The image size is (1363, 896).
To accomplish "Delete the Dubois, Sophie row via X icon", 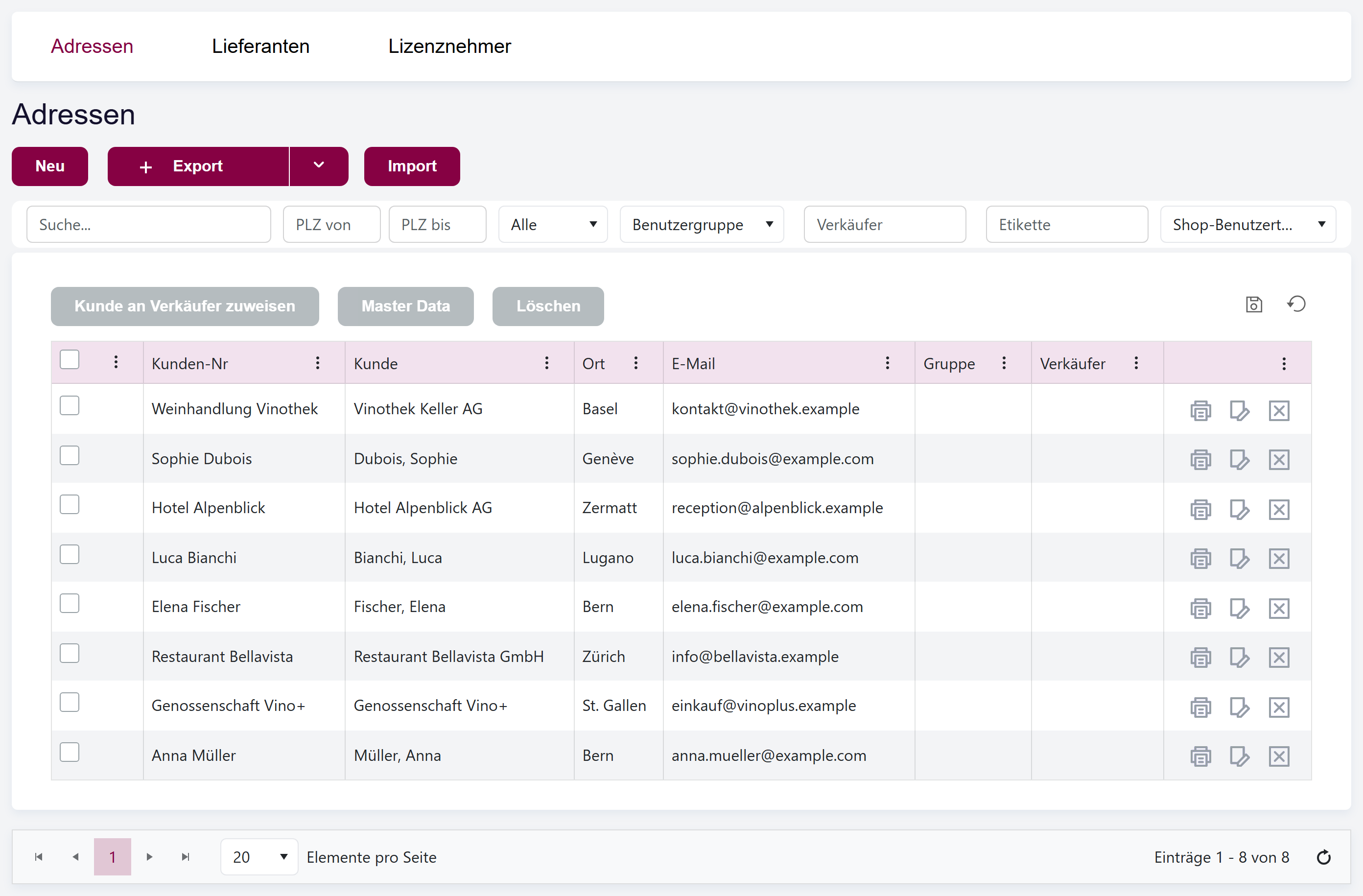I will [1279, 459].
